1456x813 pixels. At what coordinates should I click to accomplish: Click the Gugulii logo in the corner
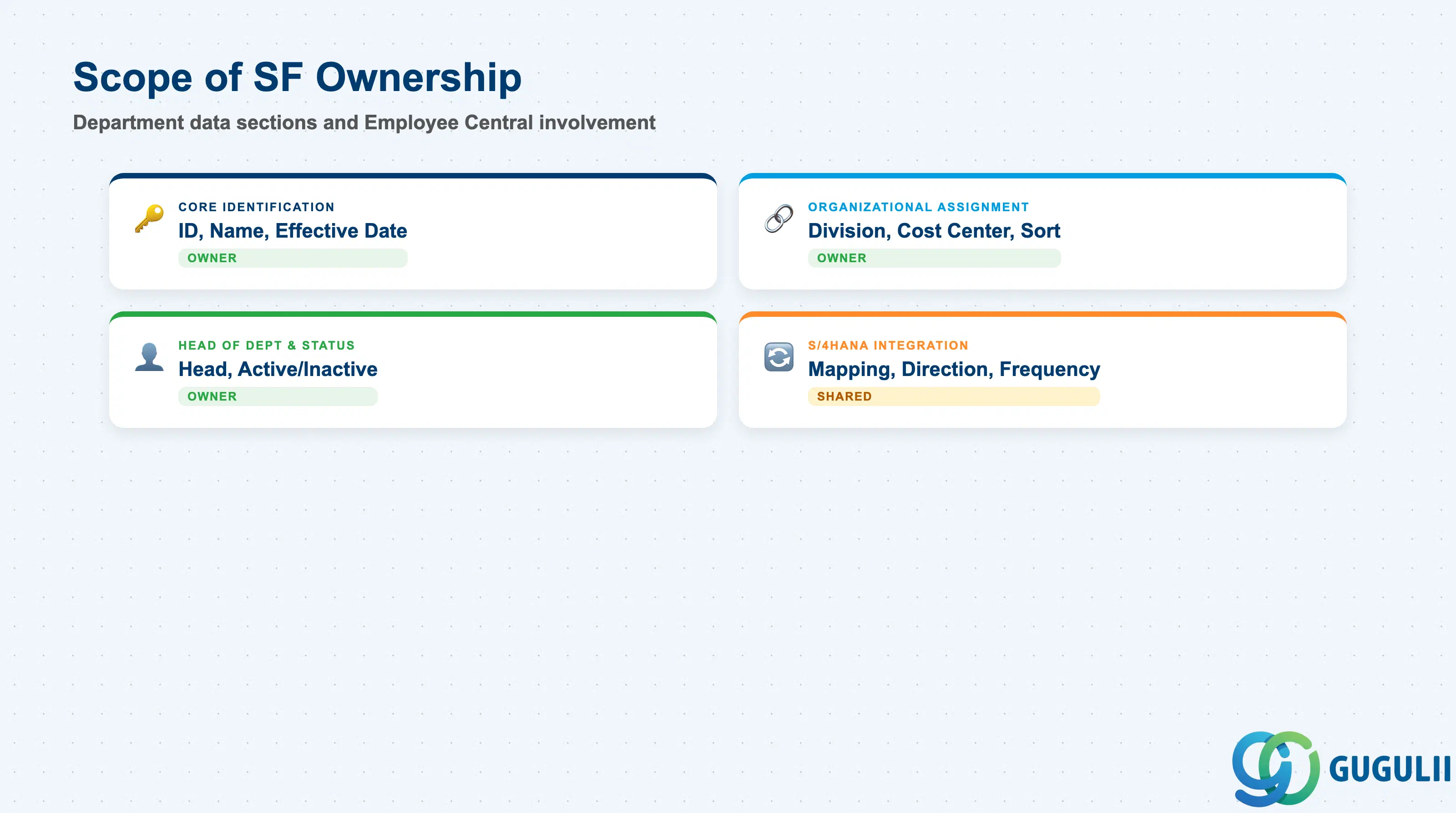pyautogui.click(x=1341, y=768)
